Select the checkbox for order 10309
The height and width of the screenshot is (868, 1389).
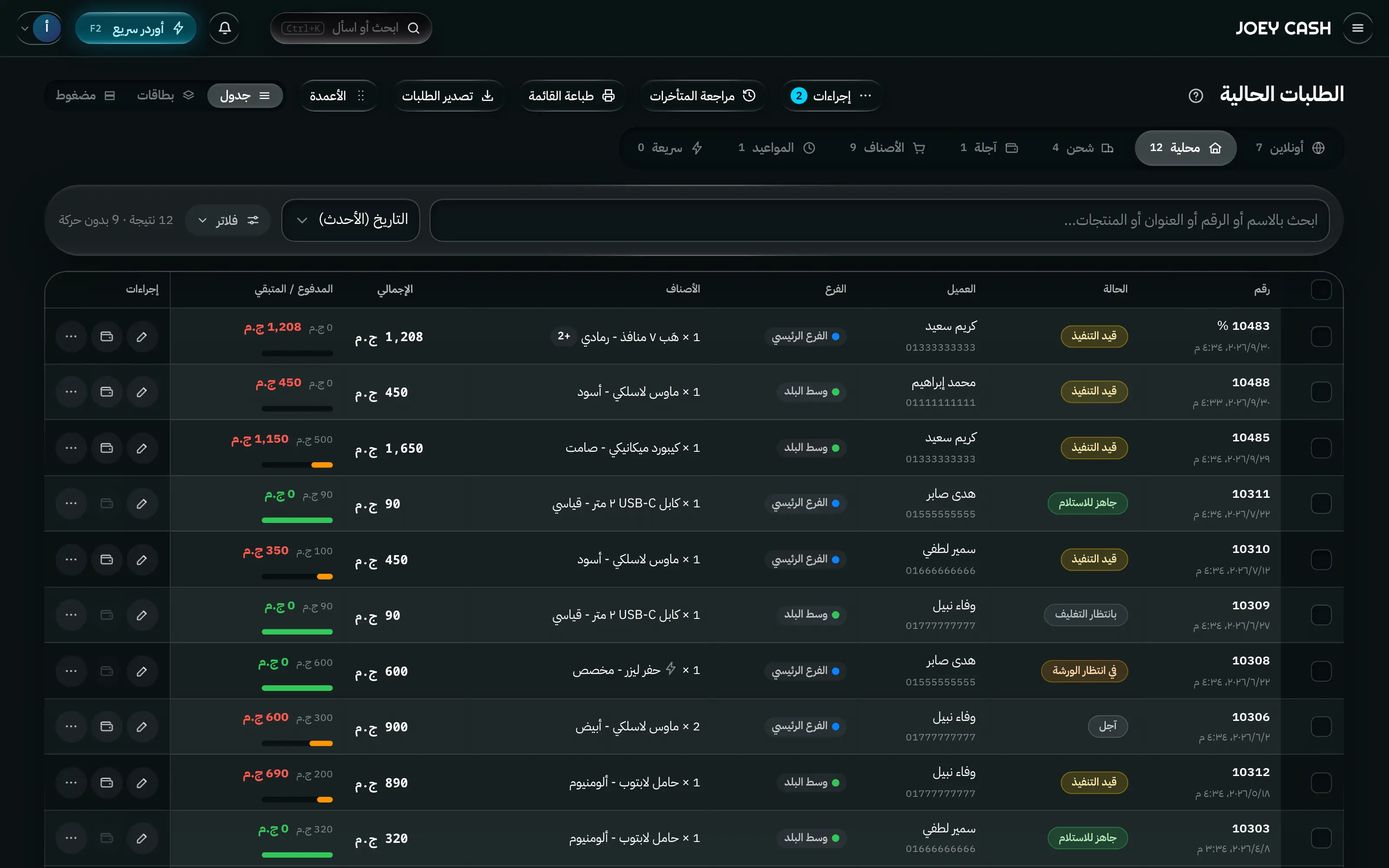(1321, 615)
